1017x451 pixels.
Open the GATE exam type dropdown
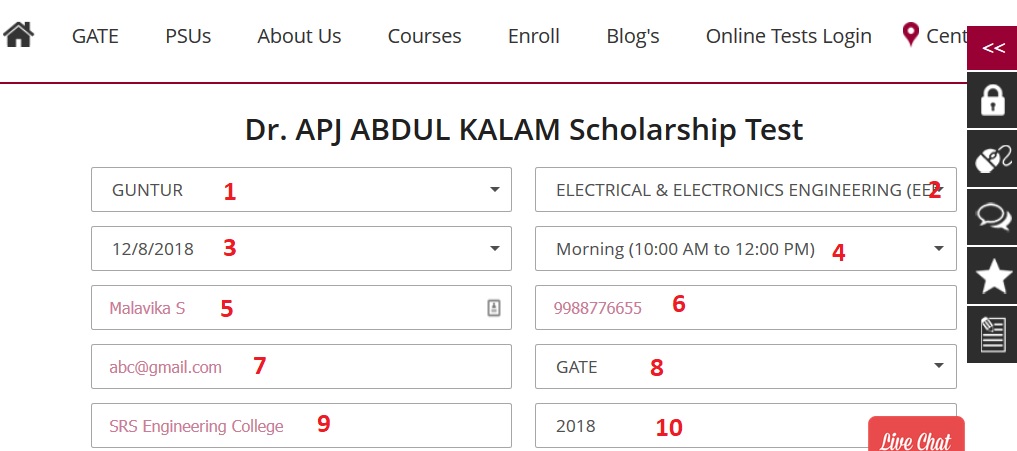[x=745, y=367]
